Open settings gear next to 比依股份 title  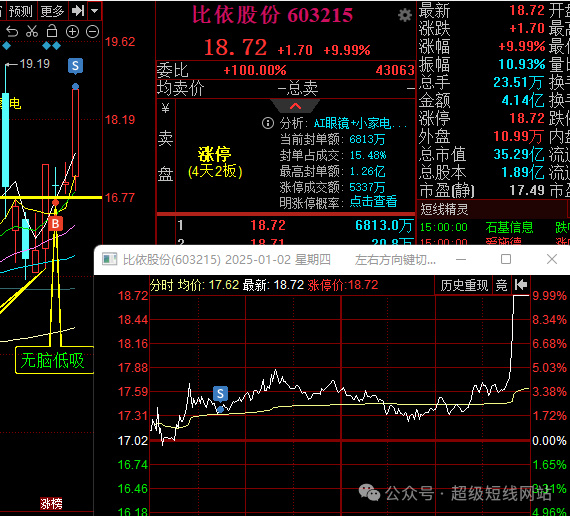point(404,15)
